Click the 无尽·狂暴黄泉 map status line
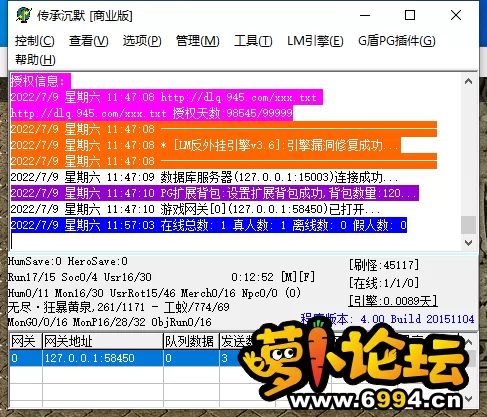The image size is (487, 417). [x=119, y=307]
